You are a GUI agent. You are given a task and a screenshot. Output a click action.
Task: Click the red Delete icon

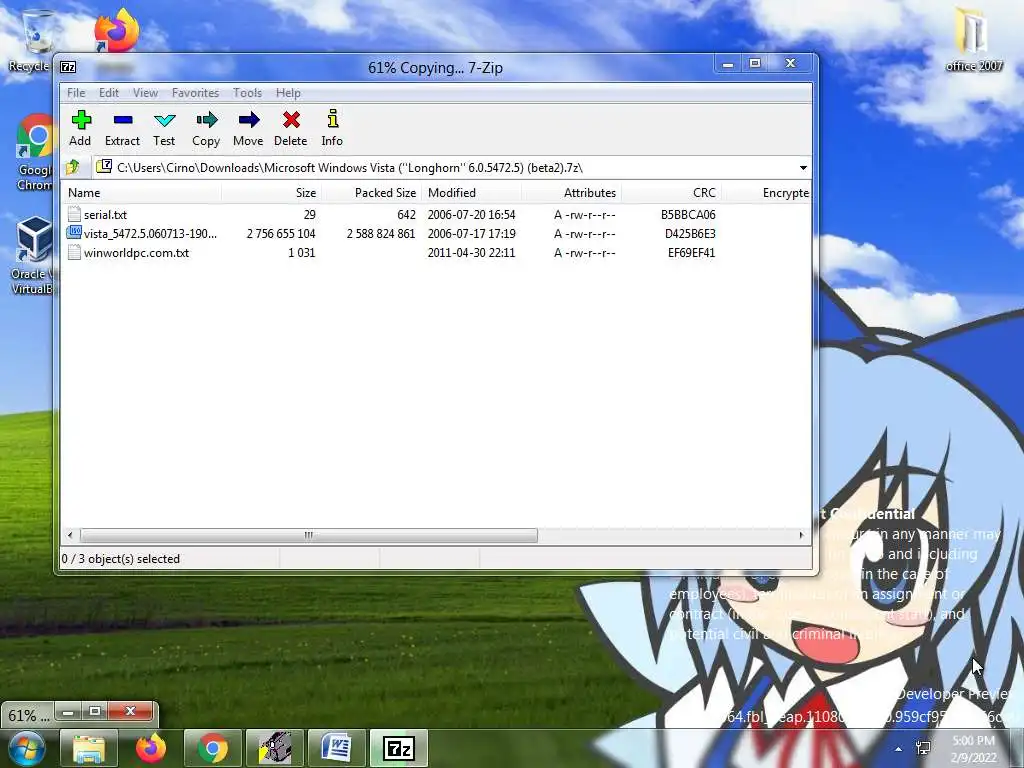(291, 120)
